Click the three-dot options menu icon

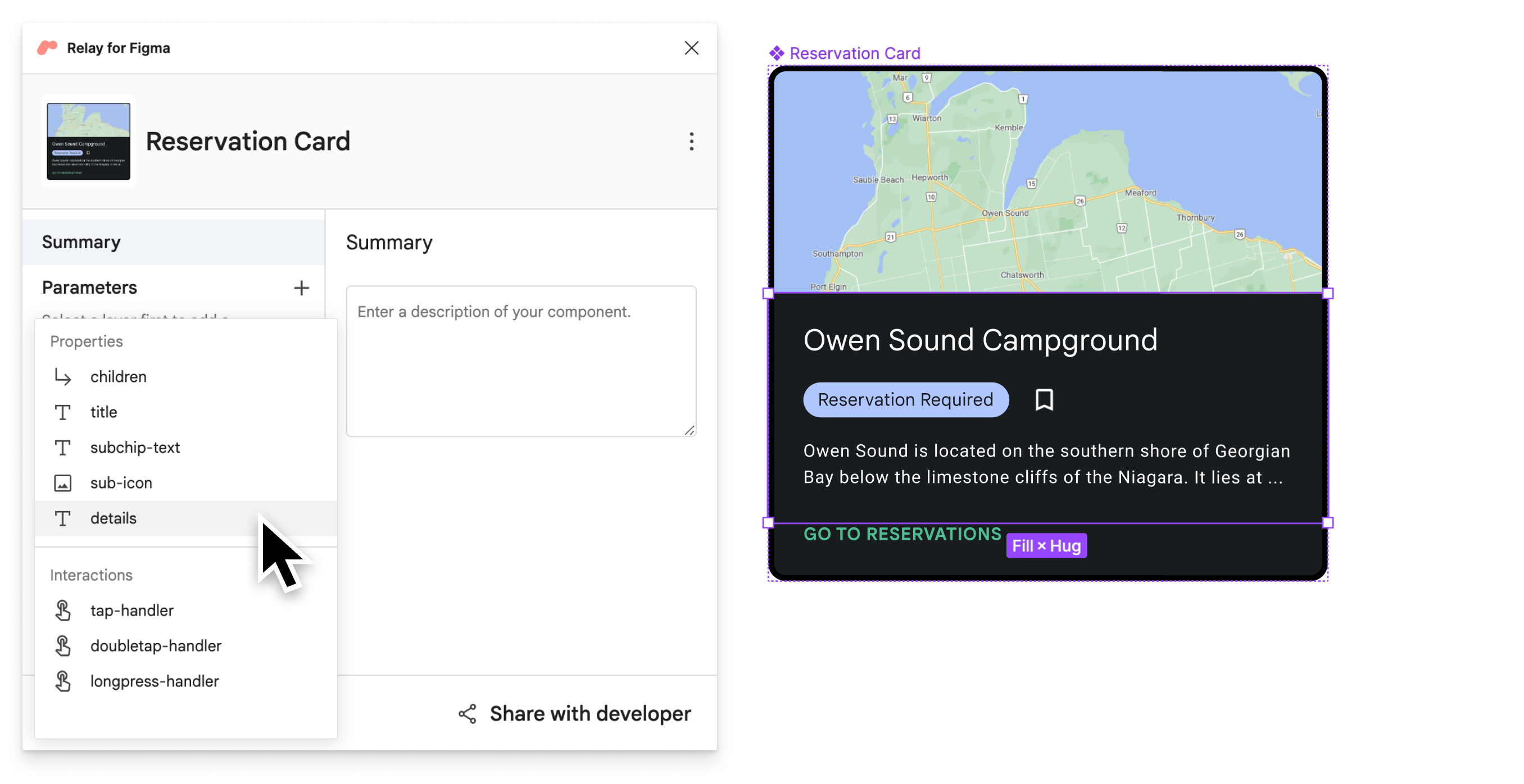coord(691,141)
